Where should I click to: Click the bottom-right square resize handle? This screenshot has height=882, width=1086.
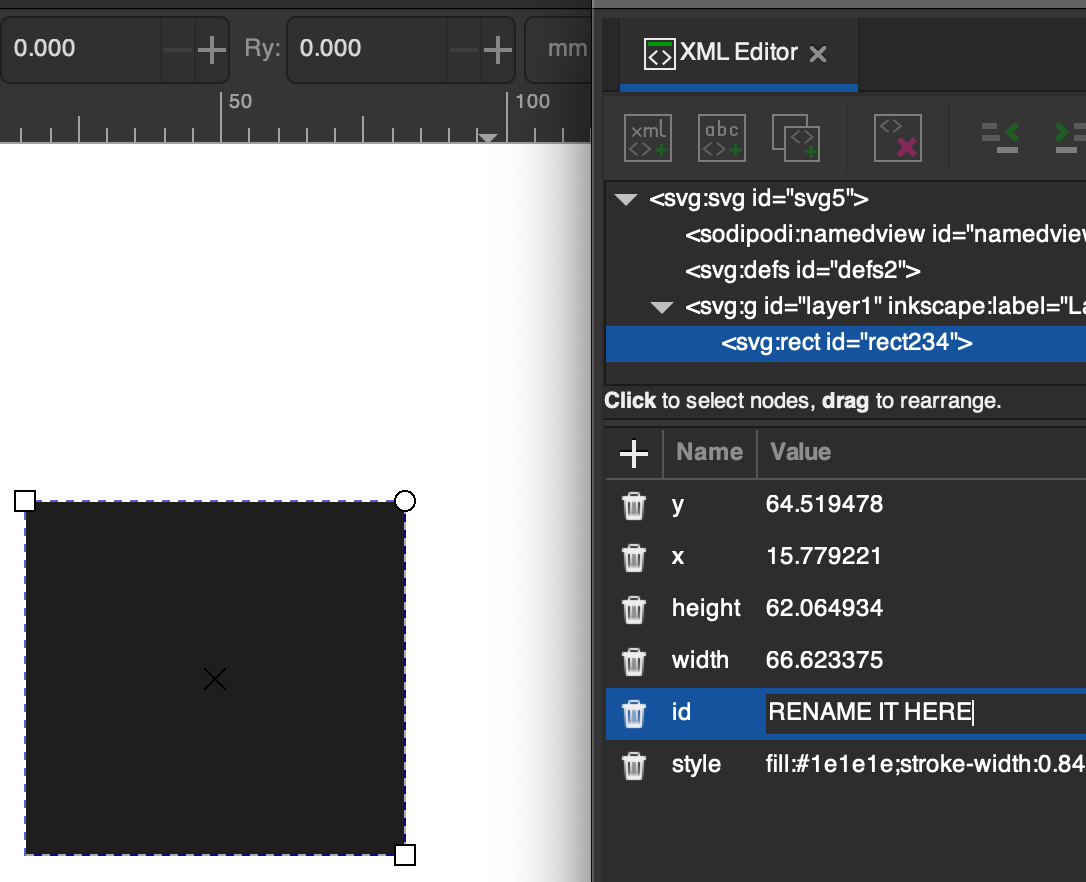pyautogui.click(x=405, y=855)
